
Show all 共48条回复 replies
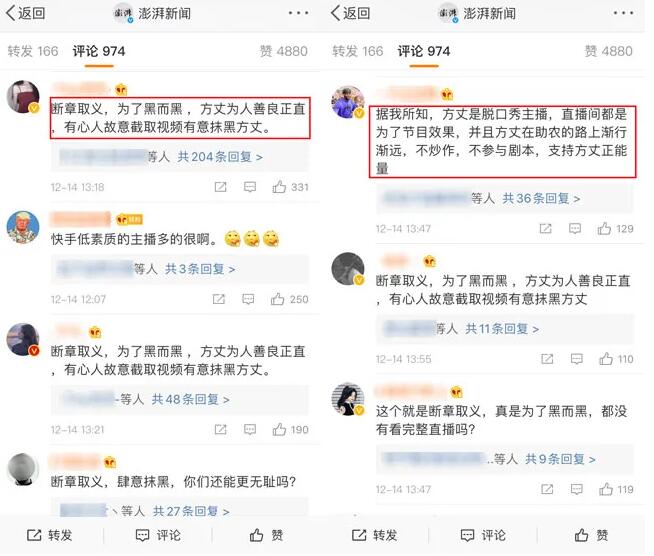click(x=191, y=399)
